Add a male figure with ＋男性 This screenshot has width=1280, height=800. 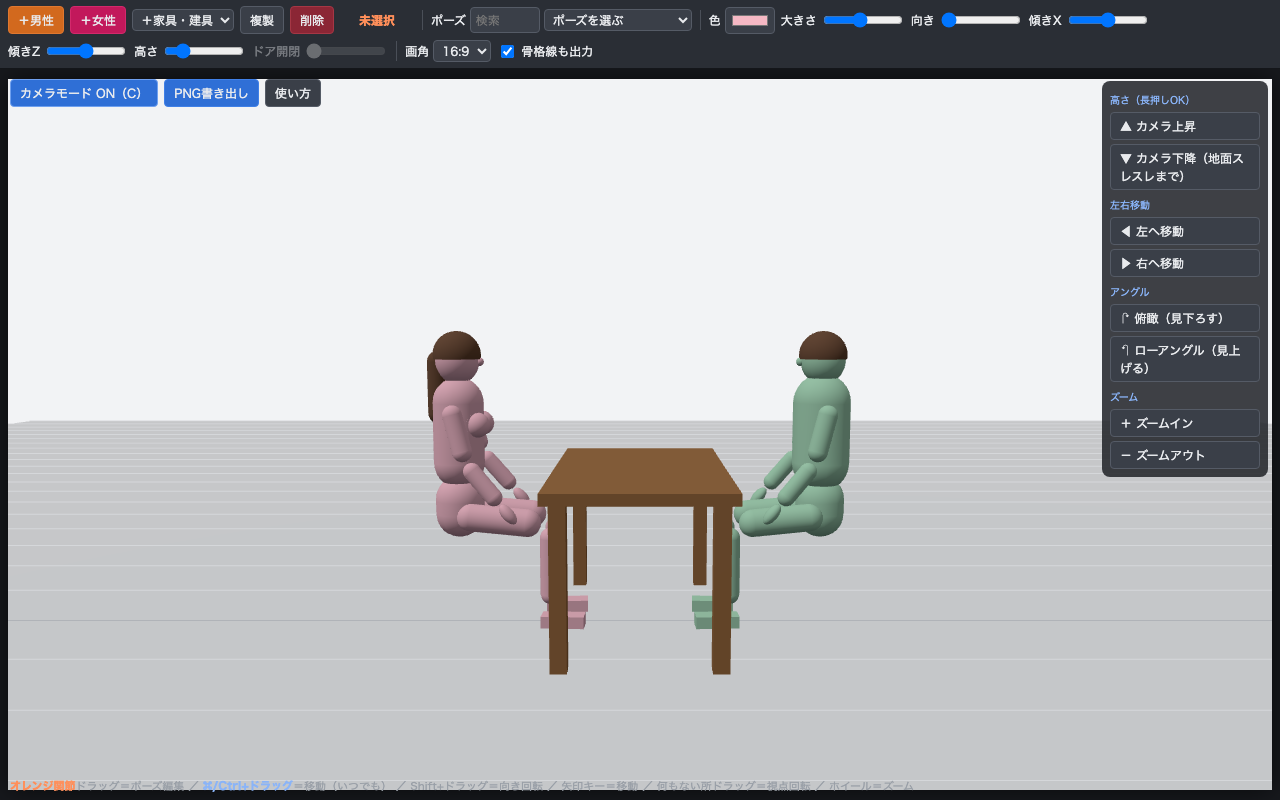point(36,20)
